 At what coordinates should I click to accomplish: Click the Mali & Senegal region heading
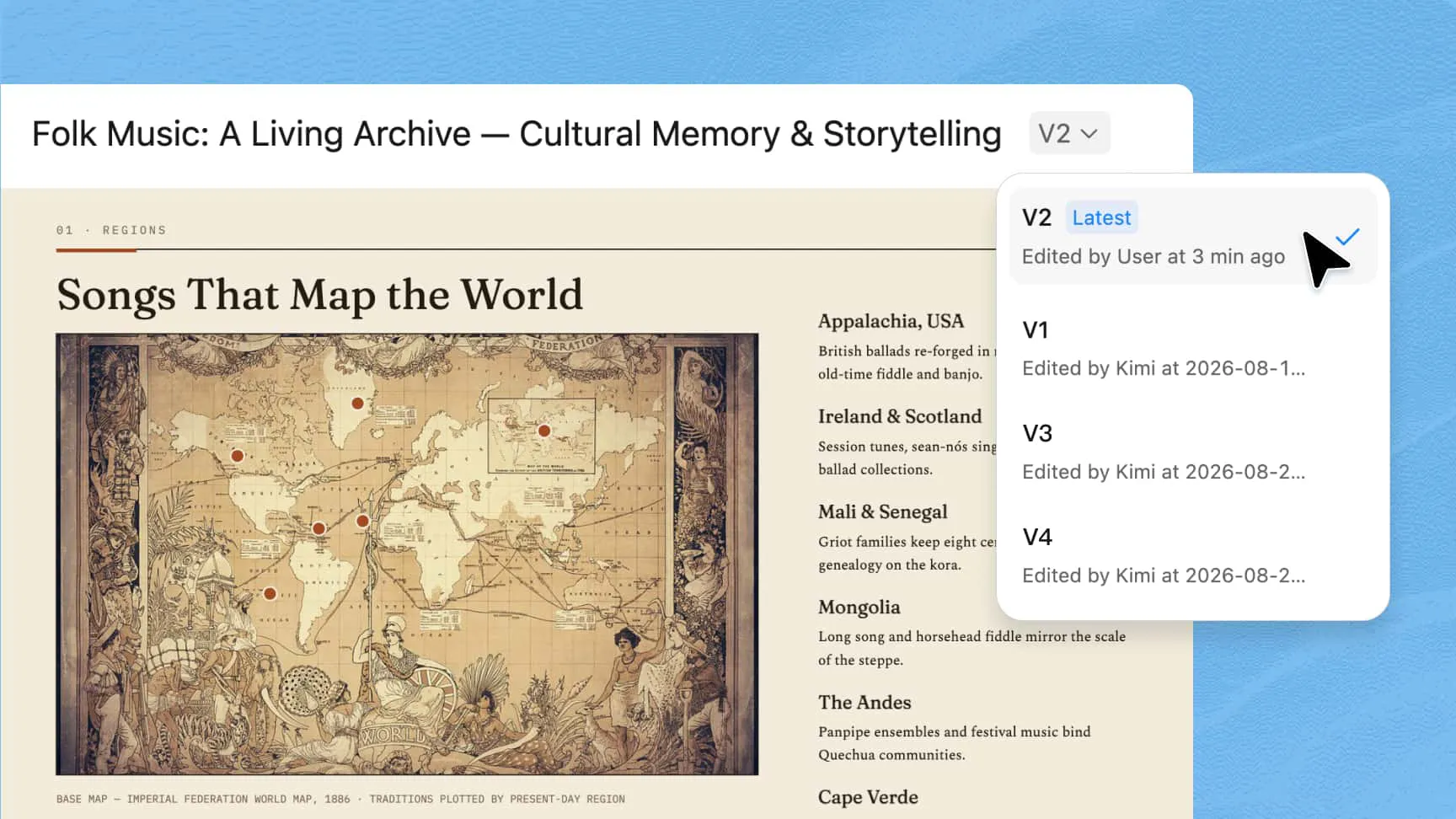(882, 511)
